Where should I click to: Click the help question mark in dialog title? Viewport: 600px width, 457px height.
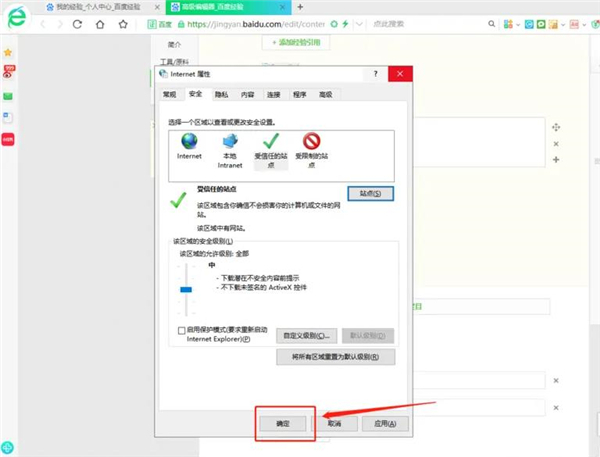(375, 74)
